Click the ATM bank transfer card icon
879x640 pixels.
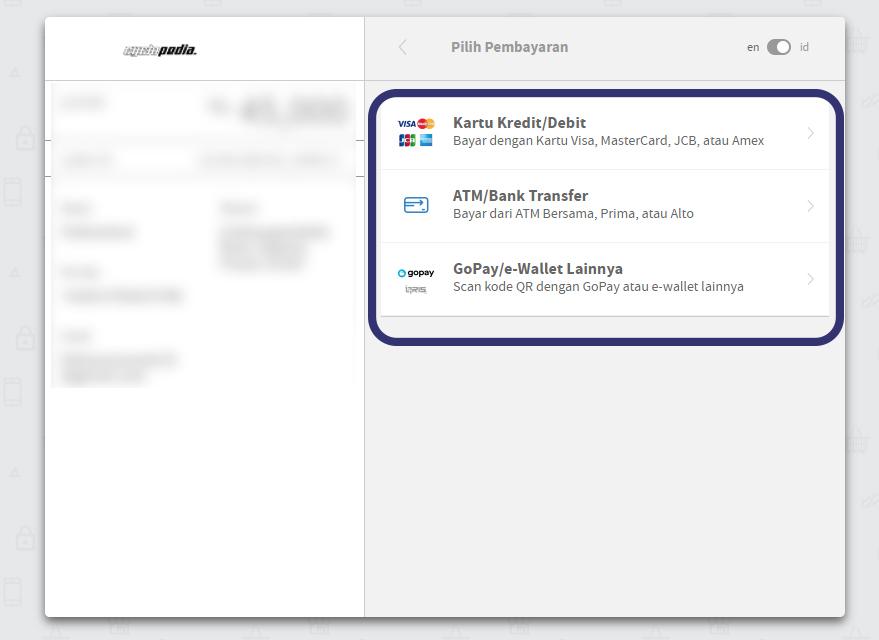pyautogui.click(x=416, y=205)
